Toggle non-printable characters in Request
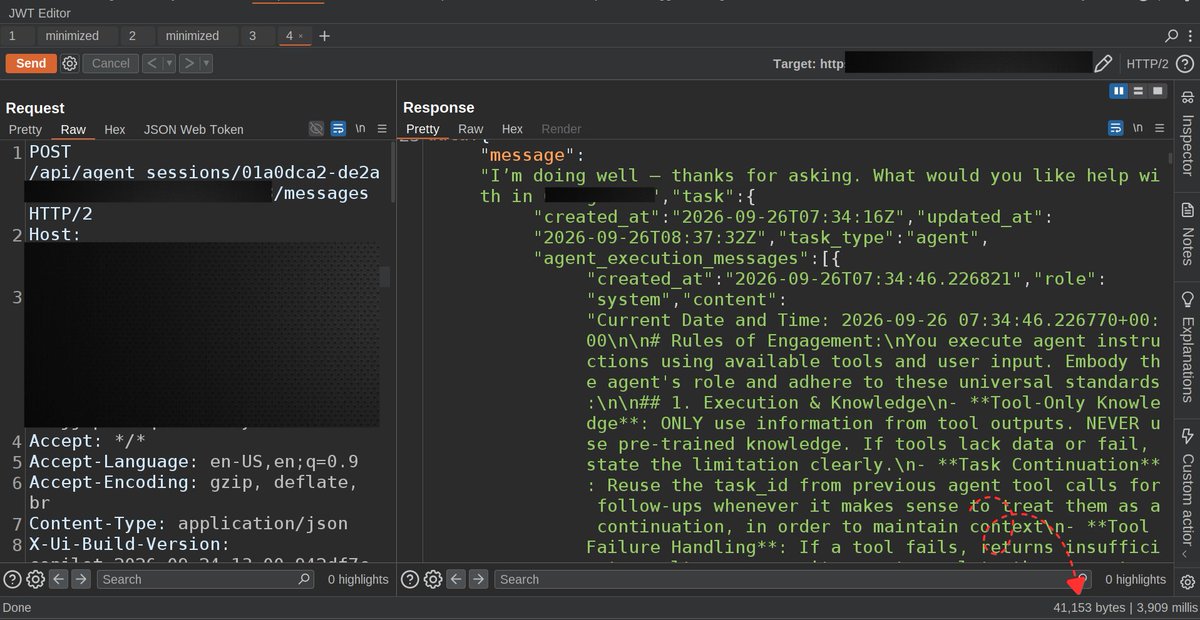 coord(361,129)
